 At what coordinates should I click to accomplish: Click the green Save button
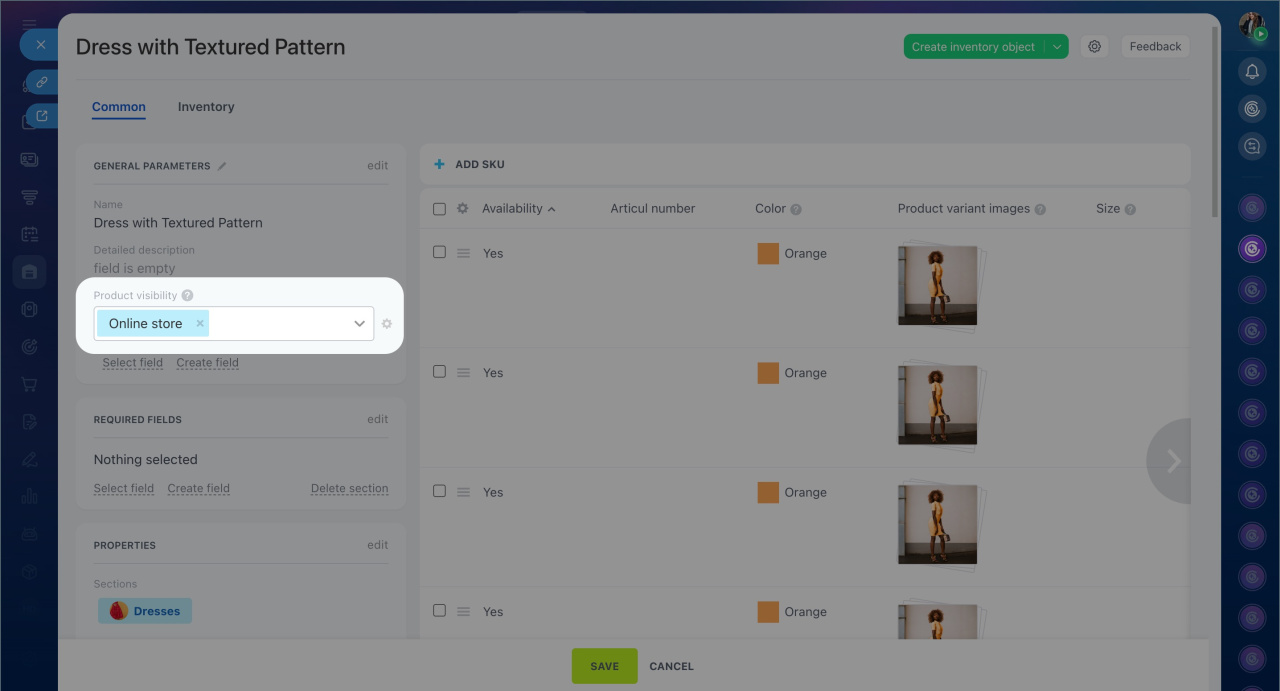point(604,666)
